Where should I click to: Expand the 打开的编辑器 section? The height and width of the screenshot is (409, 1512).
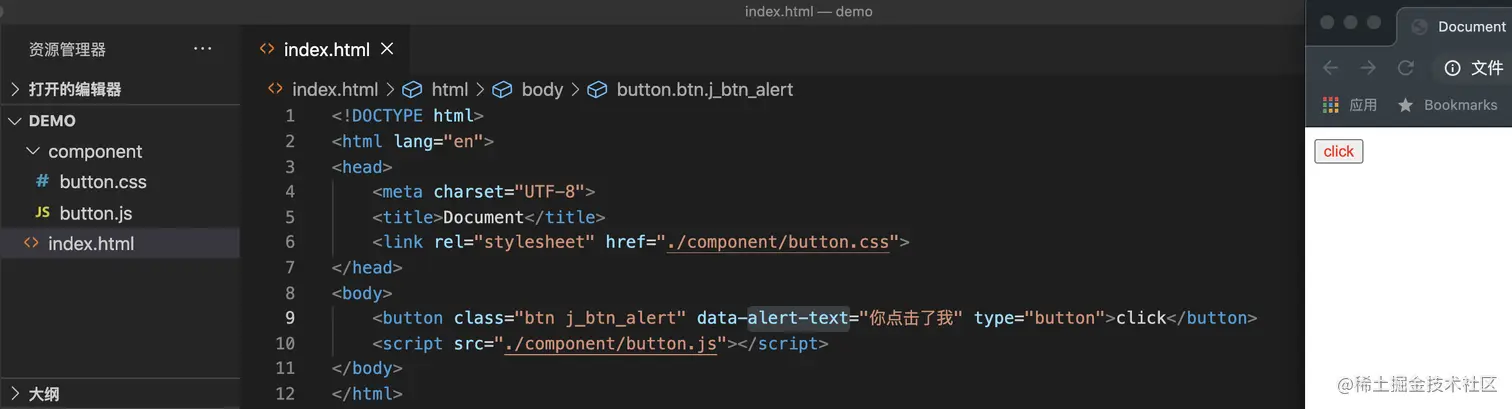click(x=15, y=89)
